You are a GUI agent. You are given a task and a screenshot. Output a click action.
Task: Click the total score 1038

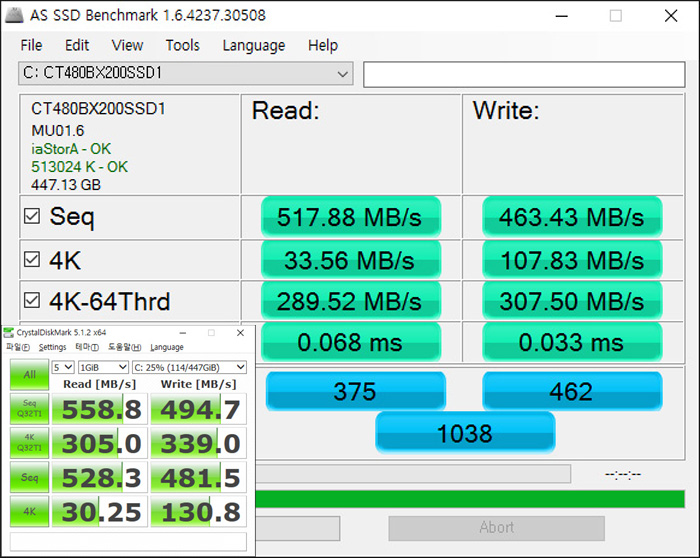[465, 433]
